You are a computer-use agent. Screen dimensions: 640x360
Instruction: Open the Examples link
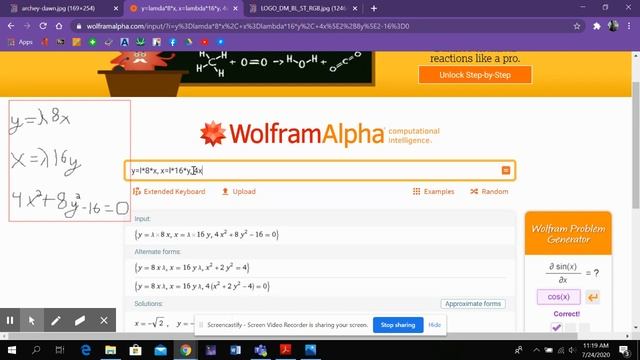coord(433,191)
